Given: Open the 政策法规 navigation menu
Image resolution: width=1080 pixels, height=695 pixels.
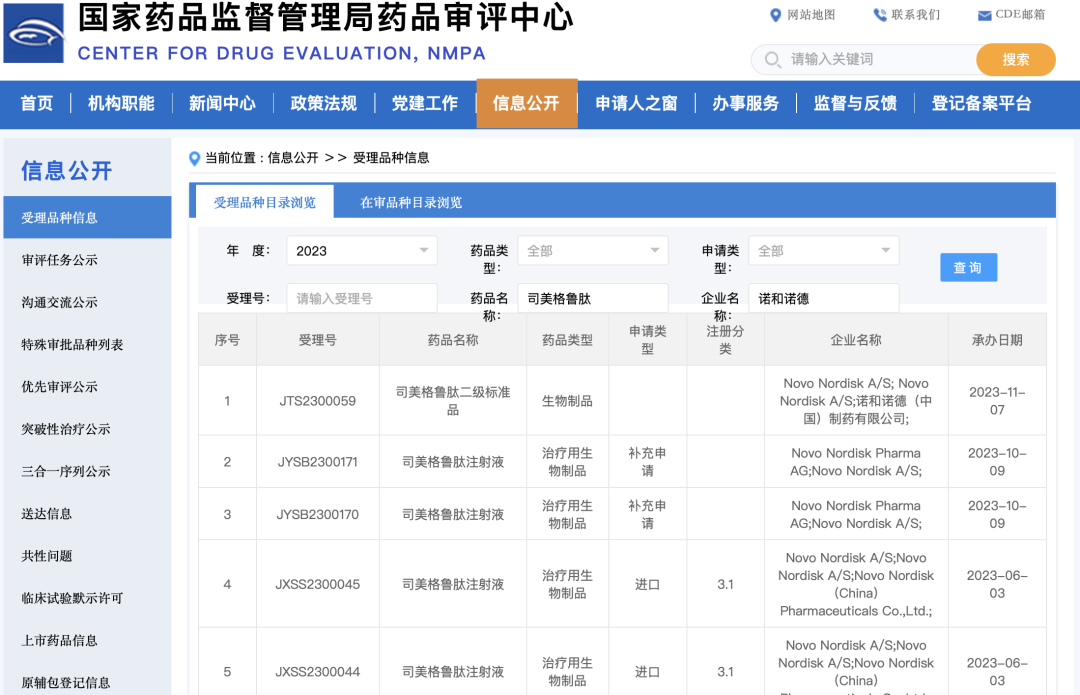Looking at the screenshot, I should (322, 104).
